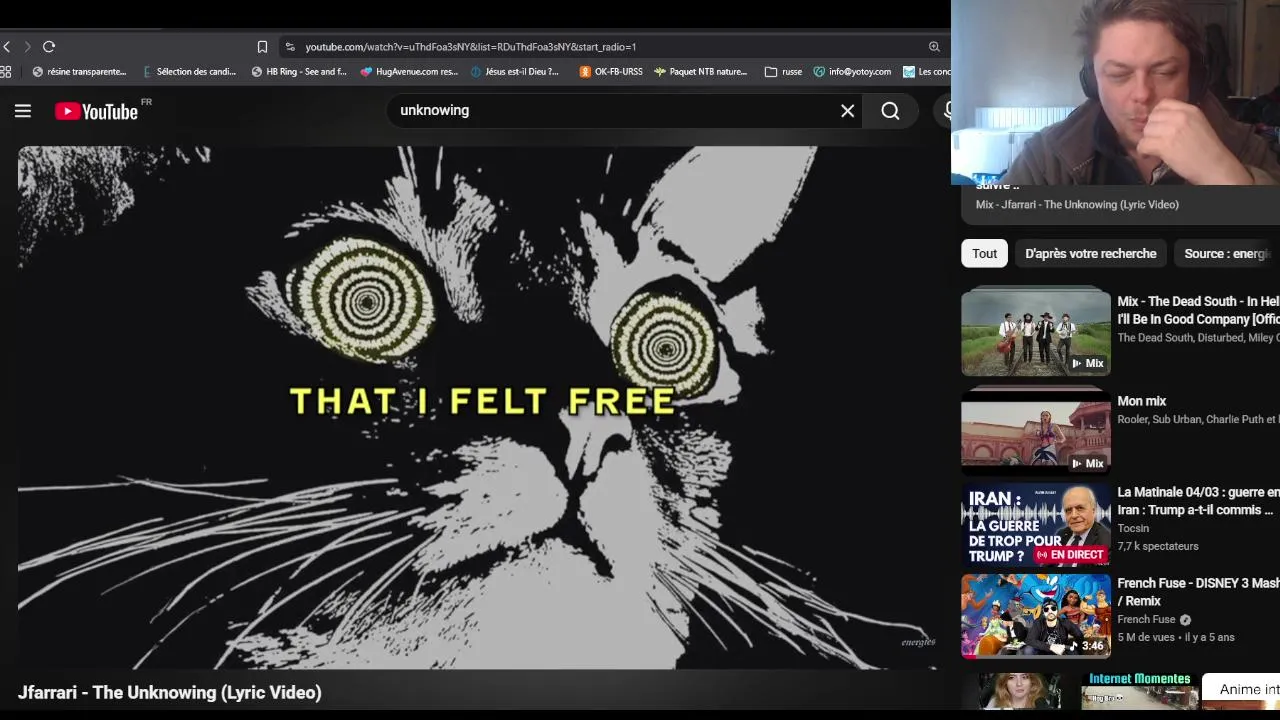The image size is (1280, 720).
Task: Visit the Tocsin channel name
Action: click(x=1133, y=528)
